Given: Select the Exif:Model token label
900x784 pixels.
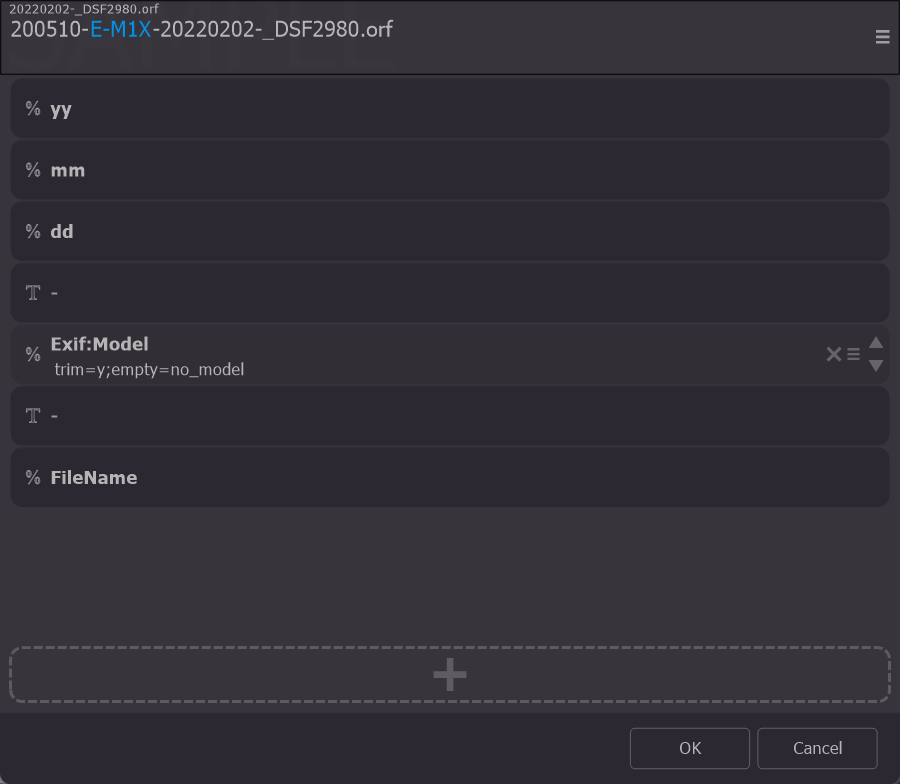Looking at the screenshot, I should [99, 344].
